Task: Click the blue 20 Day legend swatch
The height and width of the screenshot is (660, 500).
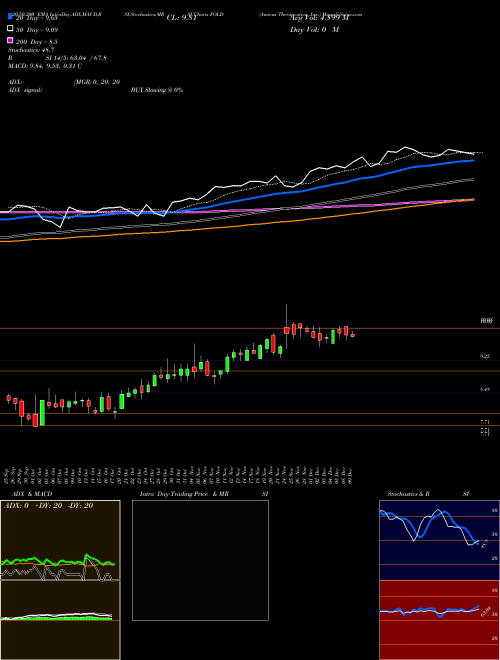Action: click(x=11, y=16)
